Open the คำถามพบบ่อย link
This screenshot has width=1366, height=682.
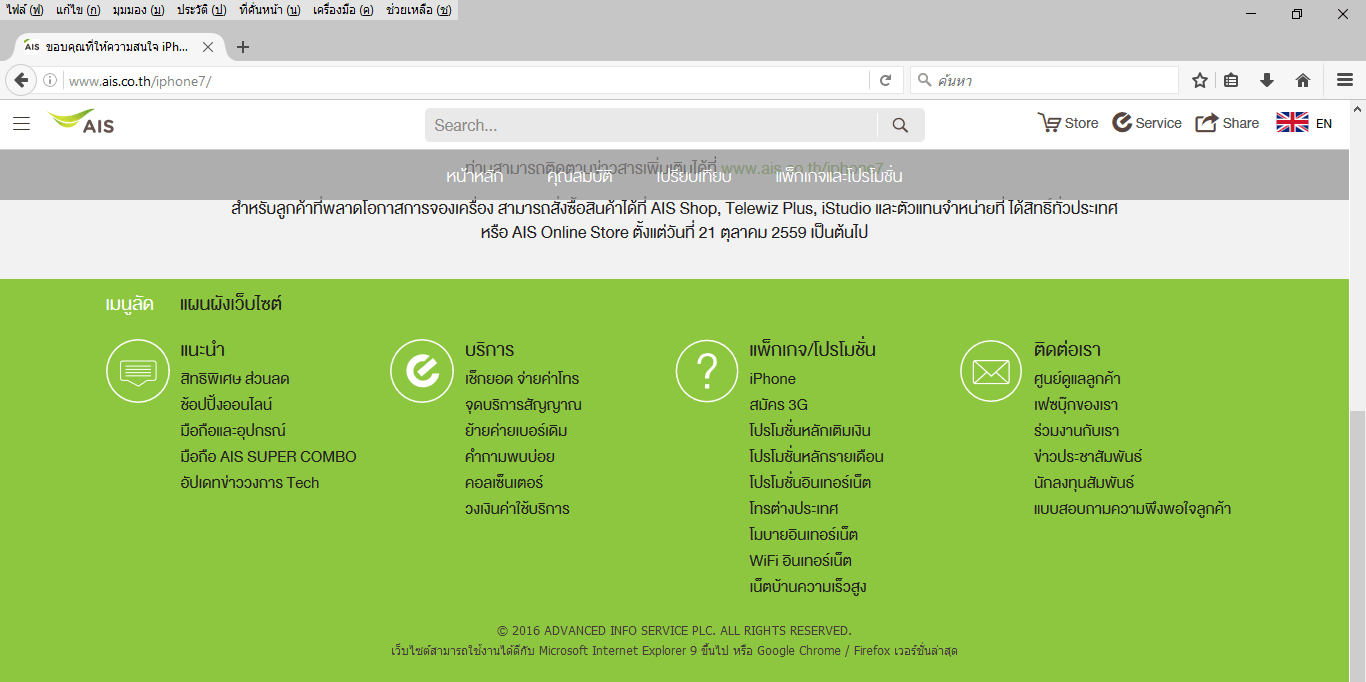click(x=510, y=457)
